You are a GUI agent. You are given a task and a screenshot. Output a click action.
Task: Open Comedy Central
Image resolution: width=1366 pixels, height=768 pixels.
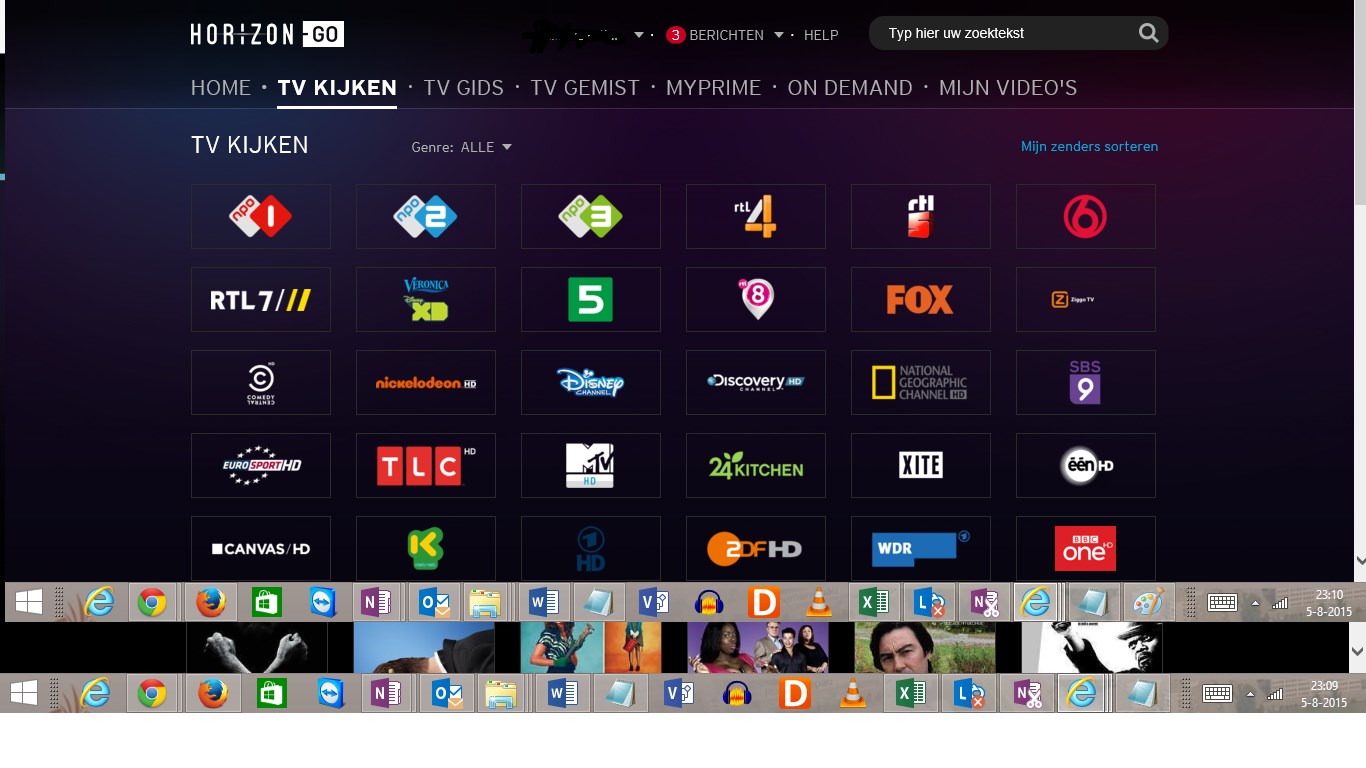click(260, 382)
